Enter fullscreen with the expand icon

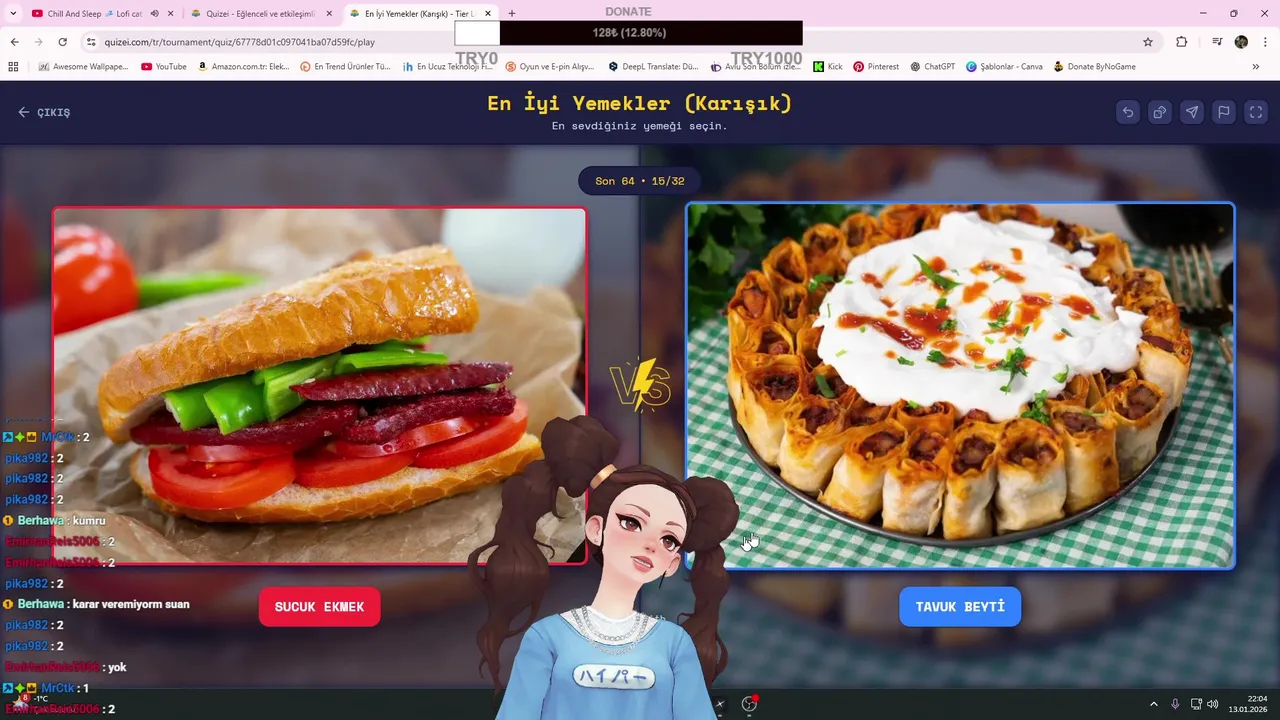[x=1256, y=112]
